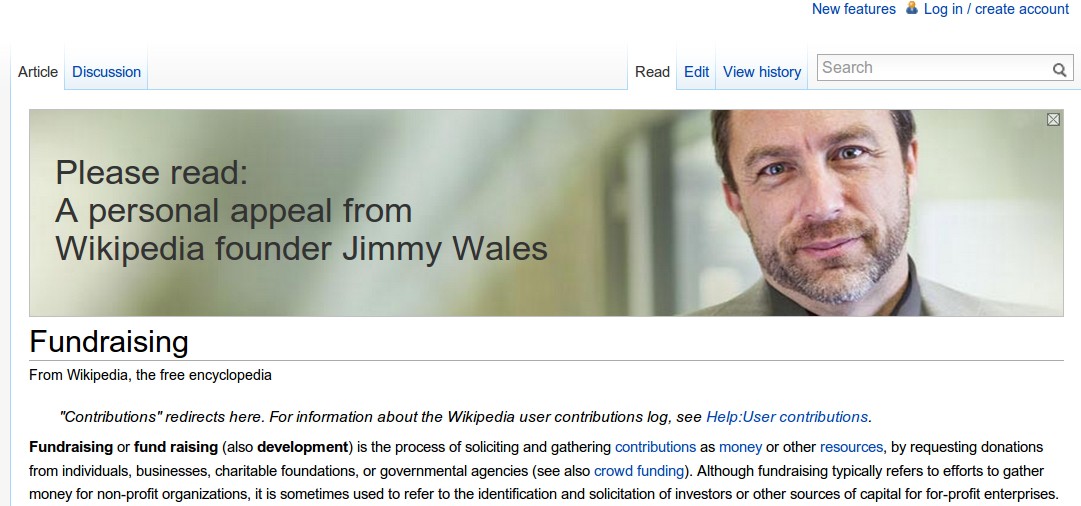Click the search magnifier icon

(x=1060, y=70)
